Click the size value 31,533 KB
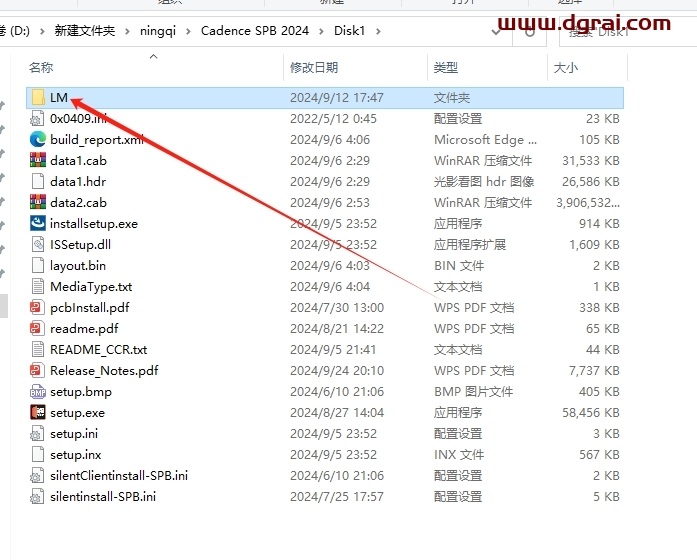Viewport: 697px width, 560px height. click(x=591, y=160)
